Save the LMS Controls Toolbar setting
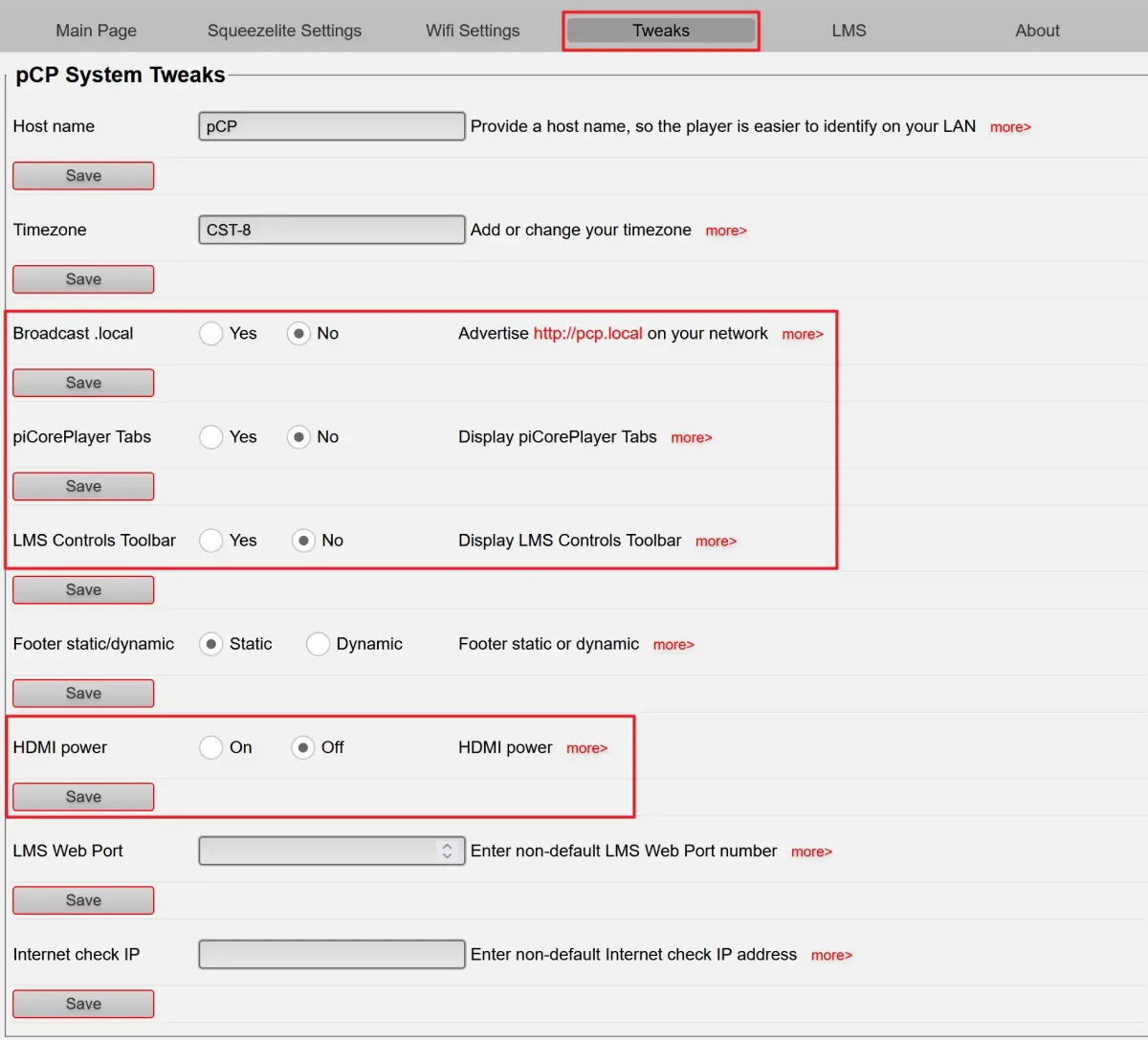Image resolution: width=1148 pixels, height=1040 pixels. tap(83, 590)
